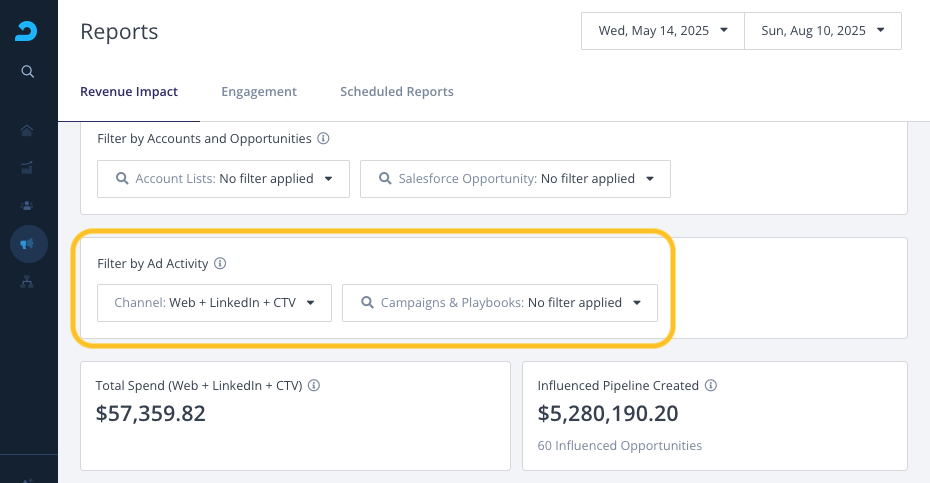Expand the Channel filter dropdown
The width and height of the screenshot is (930, 483).
pyautogui.click(x=214, y=302)
